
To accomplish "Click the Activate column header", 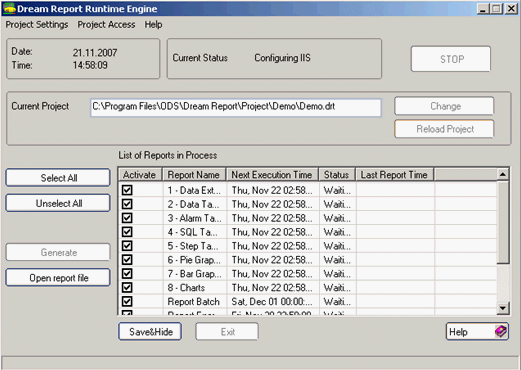I will pyautogui.click(x=140, y=175).
